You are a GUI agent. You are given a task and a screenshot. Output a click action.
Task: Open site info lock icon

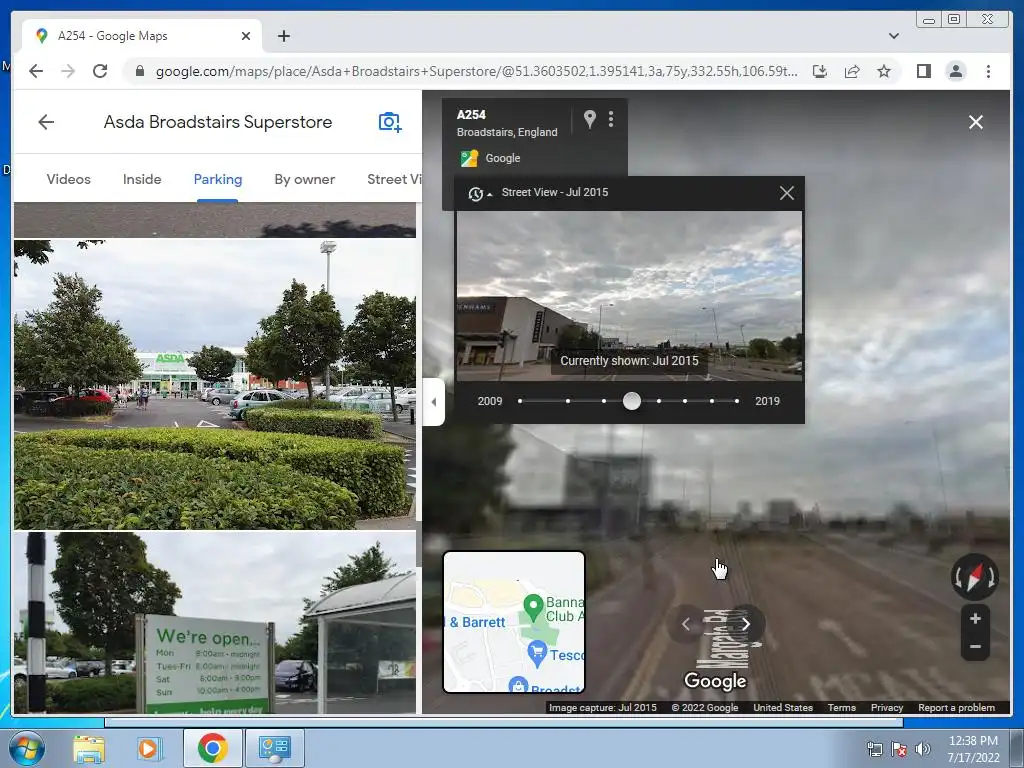[x=139, y=71]
